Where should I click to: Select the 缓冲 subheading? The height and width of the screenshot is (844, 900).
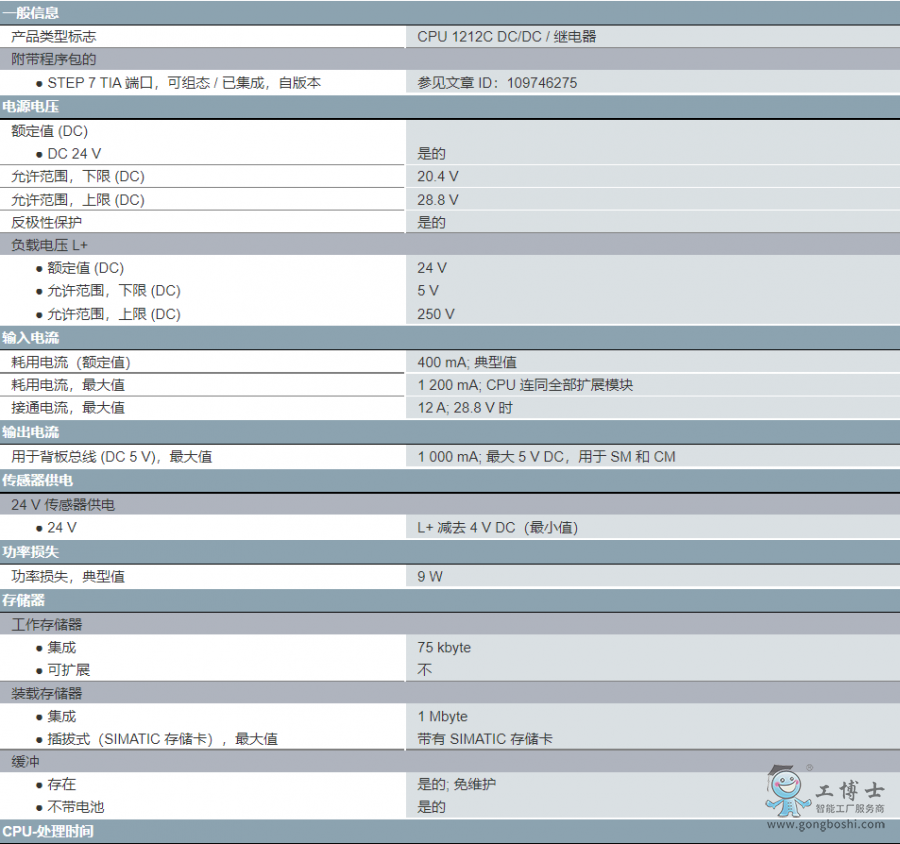click(25, 762)
